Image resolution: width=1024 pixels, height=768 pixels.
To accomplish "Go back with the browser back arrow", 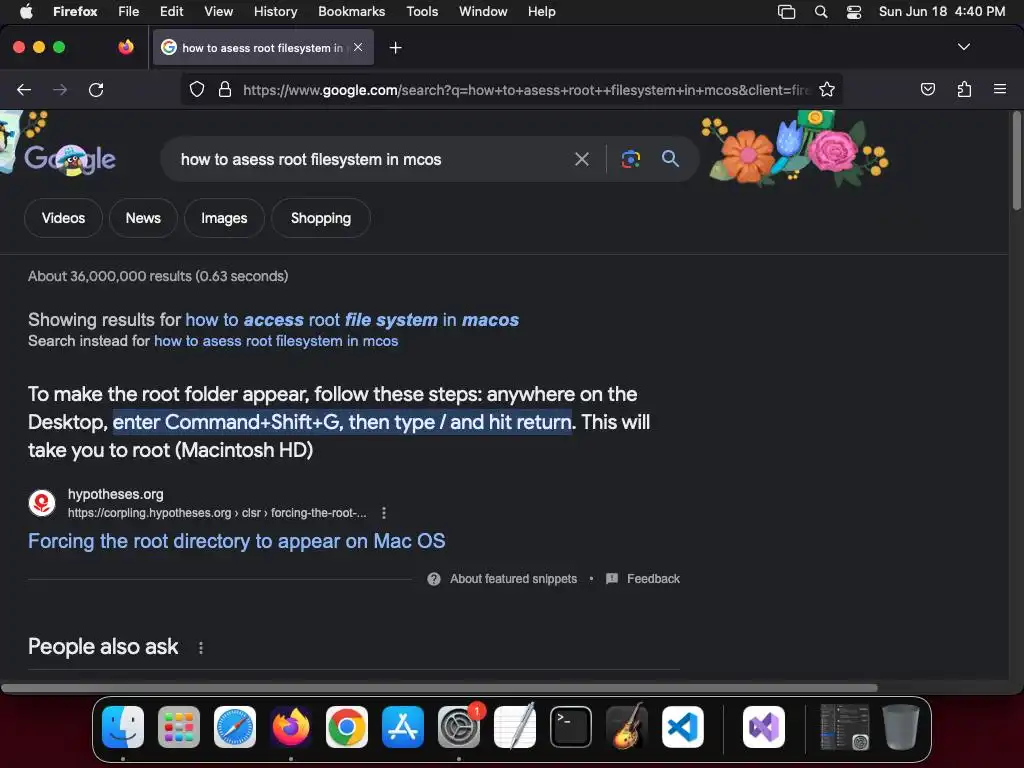I will tap(24, 89).
